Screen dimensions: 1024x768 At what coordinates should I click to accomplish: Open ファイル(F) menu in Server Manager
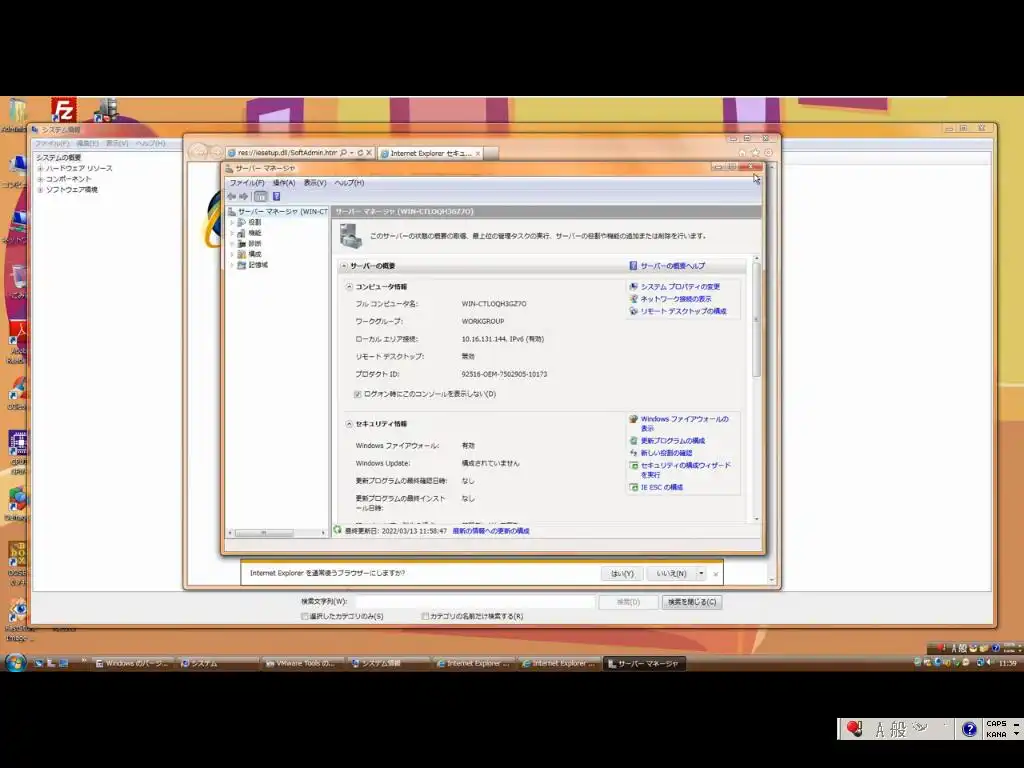coord(247,183)
